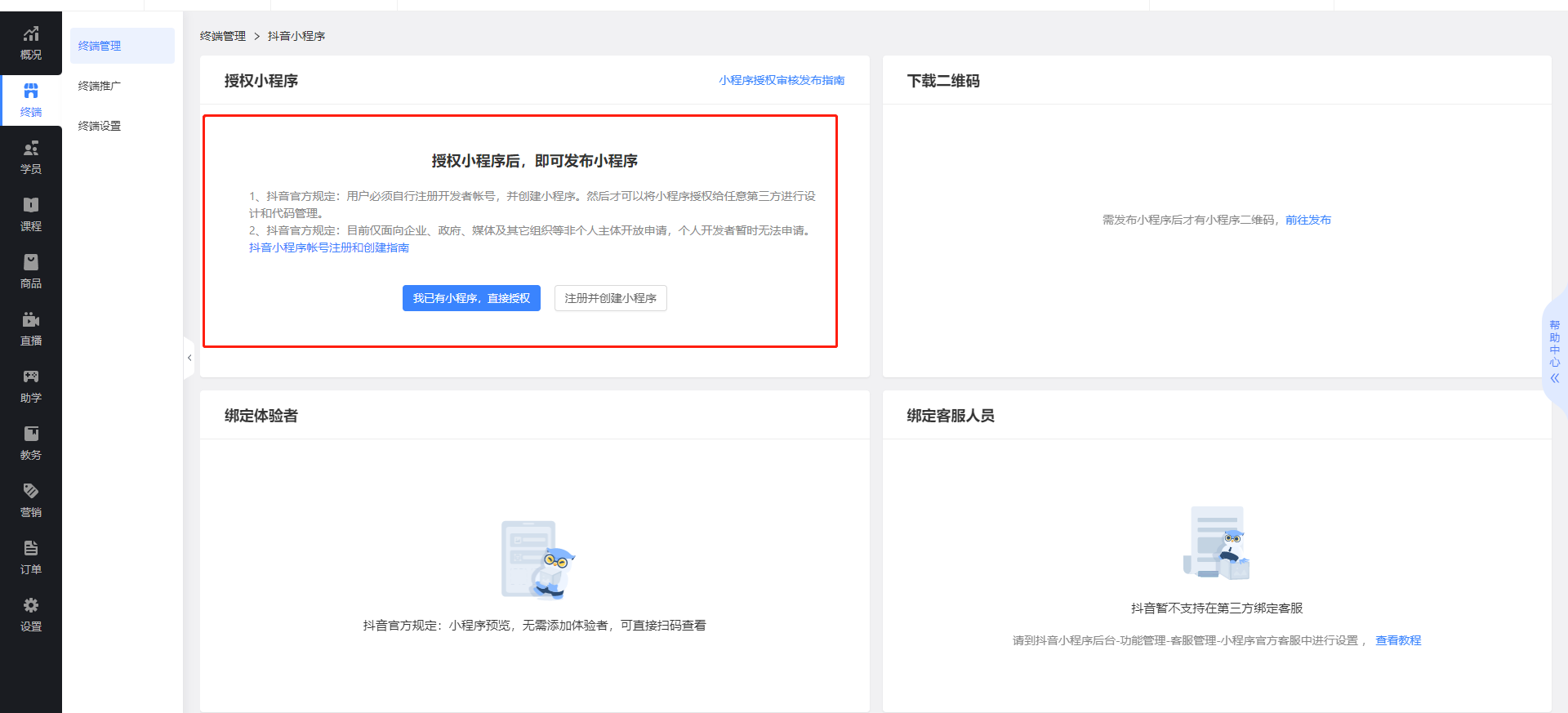The height and width of the screenshot is (713, 1568).
Task: Click the 授权小程序后，即可发布小程序 headline
Action: click(535, 161)
